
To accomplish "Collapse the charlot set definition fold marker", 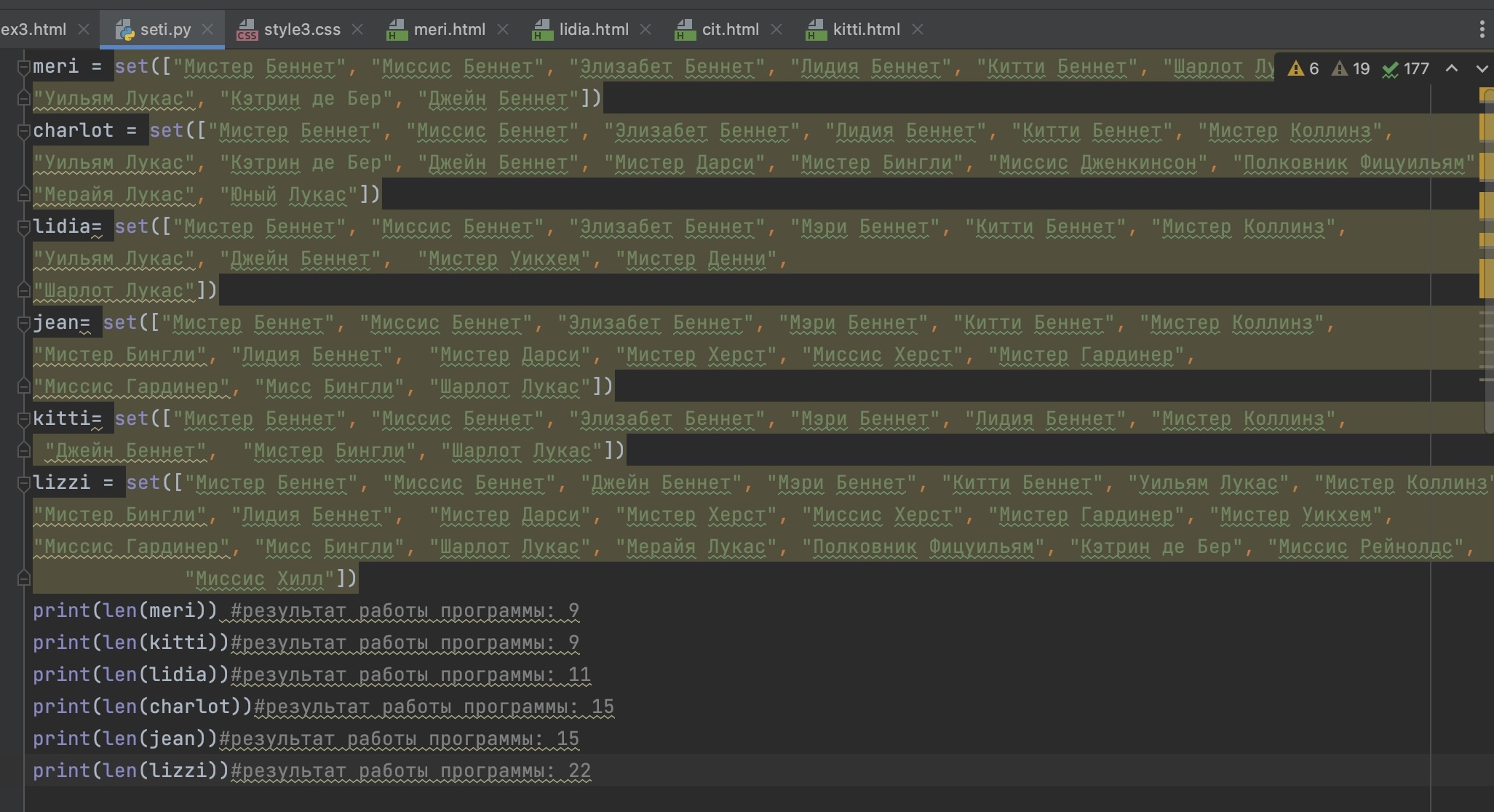I will 23,131.
